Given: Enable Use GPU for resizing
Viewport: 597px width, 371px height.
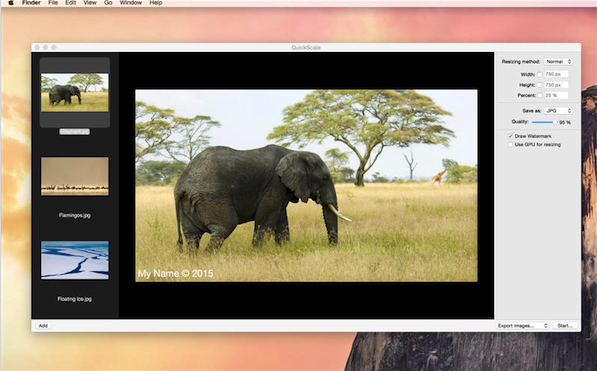Looking at the screenshot, I should (510, 145).
